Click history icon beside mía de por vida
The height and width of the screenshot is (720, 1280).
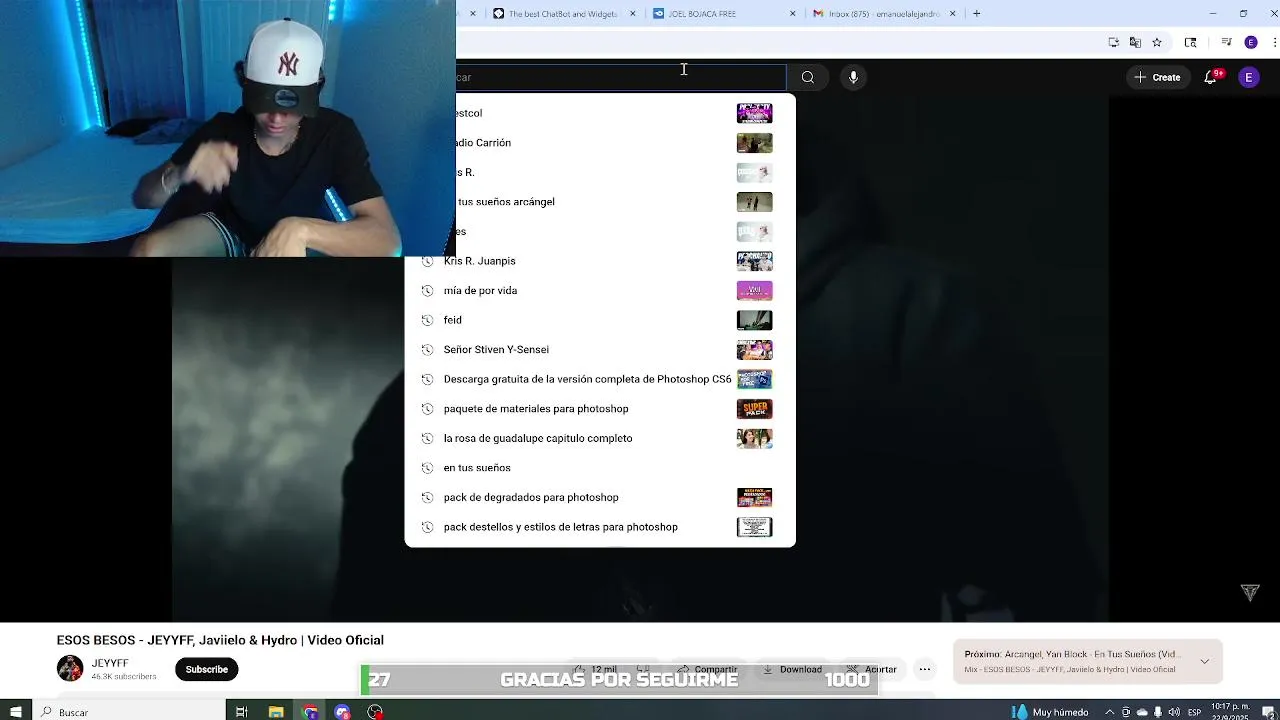pyautogui.click(x=427, y=290)
